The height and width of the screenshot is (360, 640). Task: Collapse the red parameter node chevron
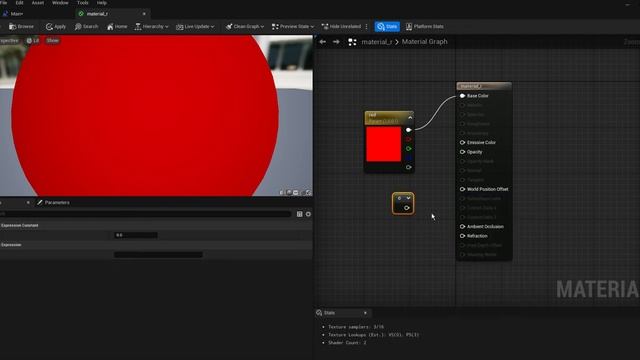click(x=410, y=118)
